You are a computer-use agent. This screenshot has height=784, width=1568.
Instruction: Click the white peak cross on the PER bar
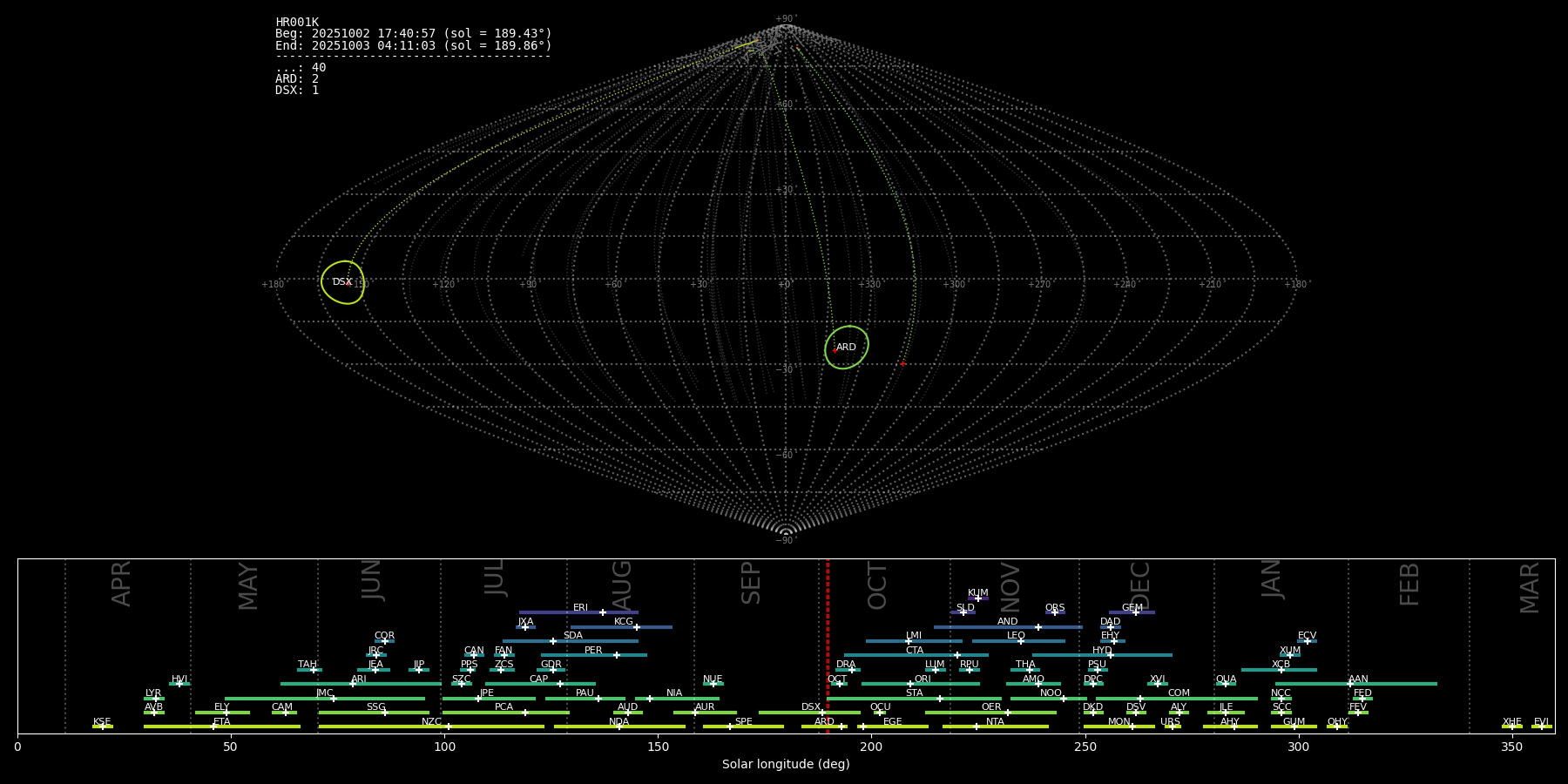pyautogui.click(x=617, y=655)
